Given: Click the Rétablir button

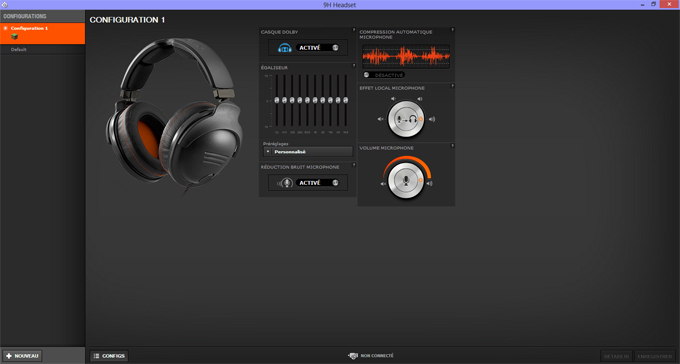Looking at the screenshot, I should 616,356.
